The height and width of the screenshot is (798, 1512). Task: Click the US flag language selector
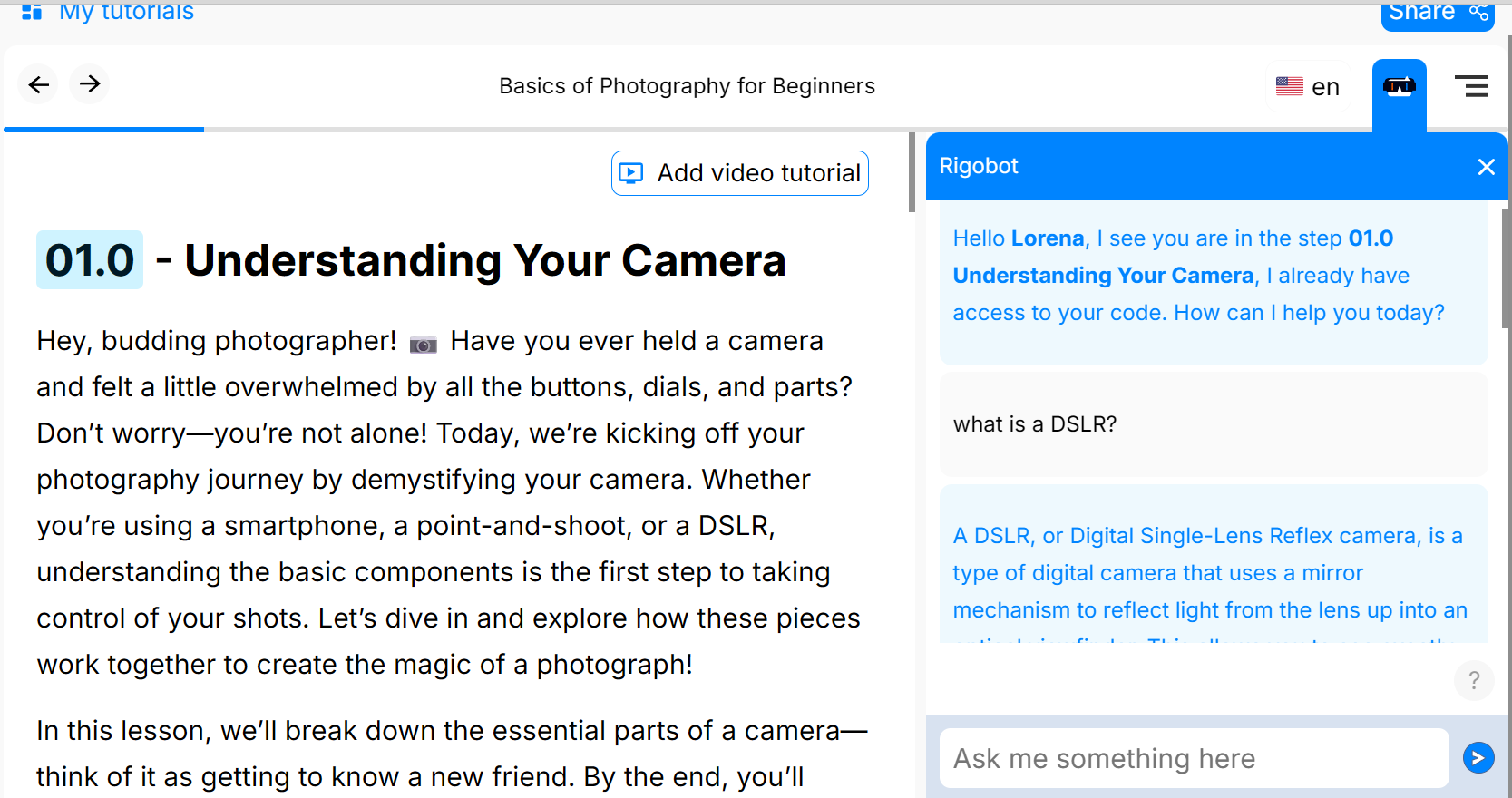1289,86
